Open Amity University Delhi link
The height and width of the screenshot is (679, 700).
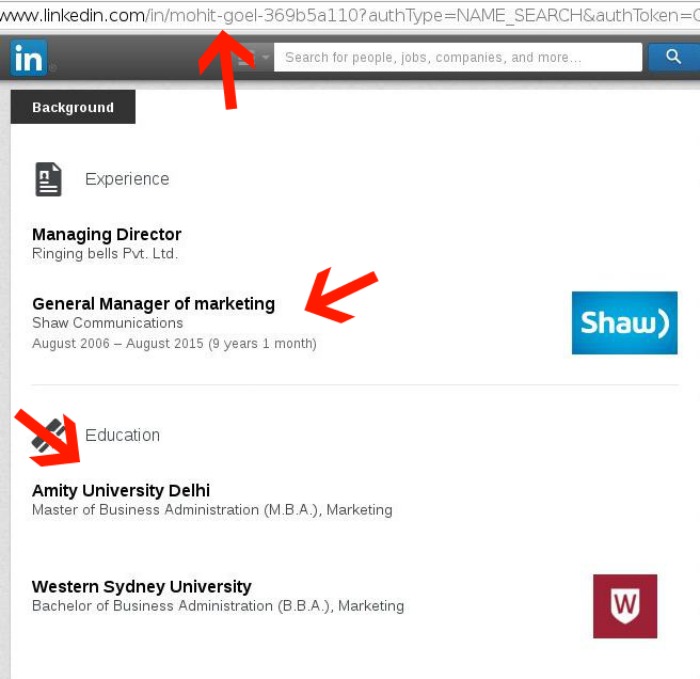[121, 491]
